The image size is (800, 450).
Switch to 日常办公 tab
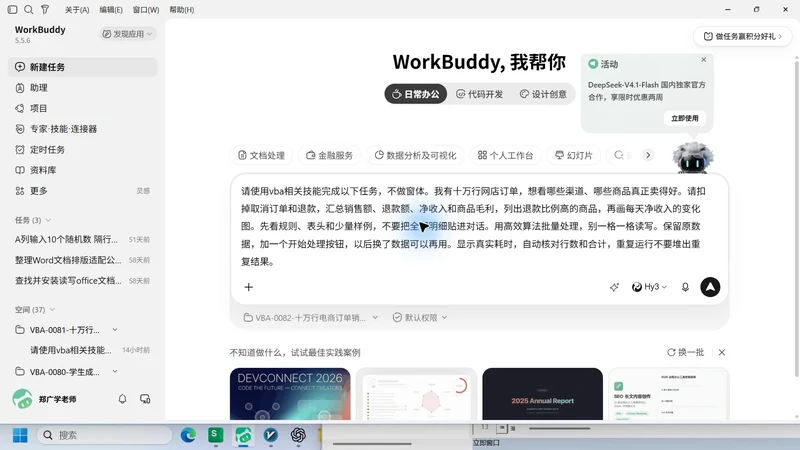(416, 94)
